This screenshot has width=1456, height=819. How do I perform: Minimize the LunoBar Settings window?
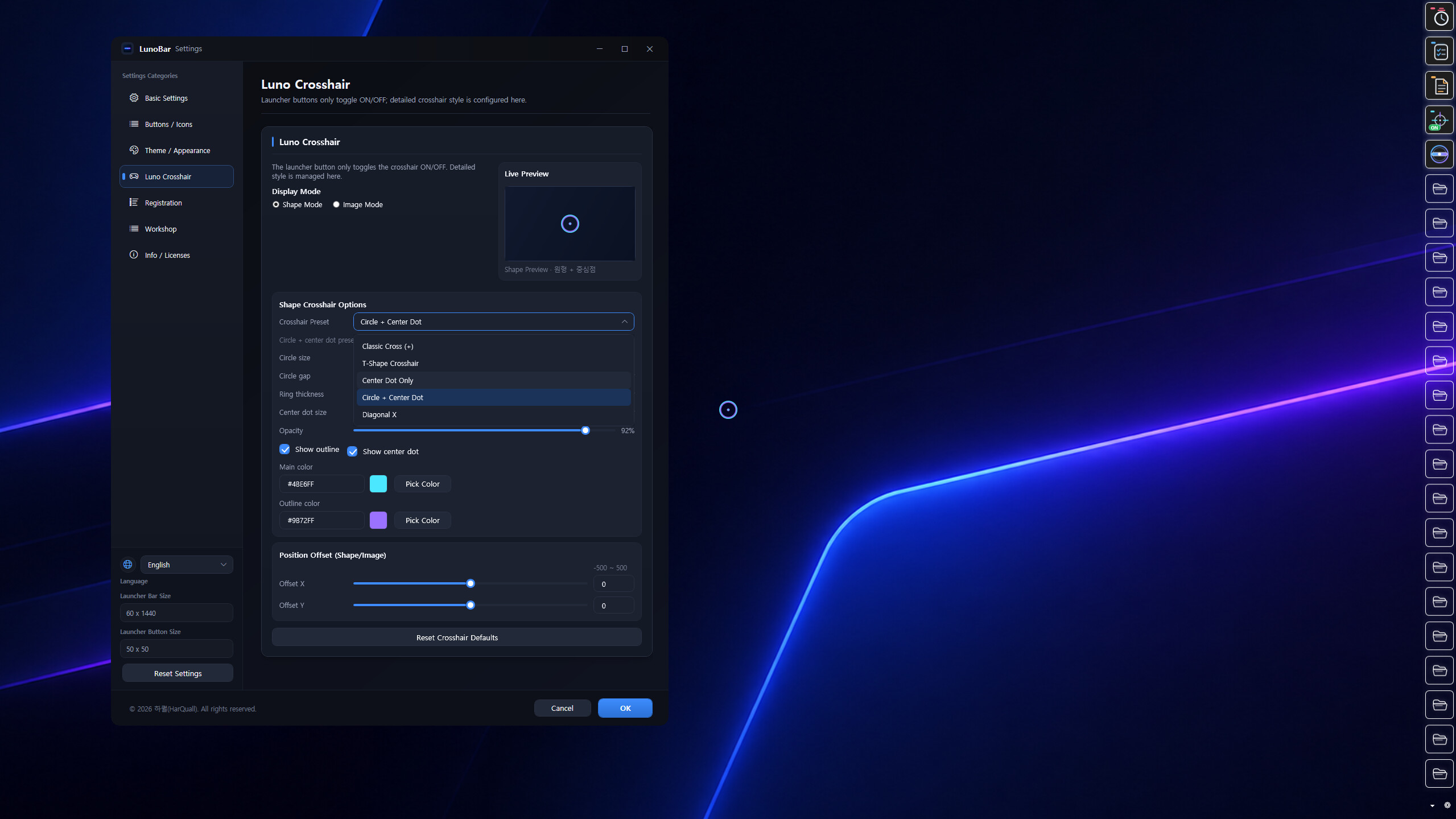(x=599, y=49)
